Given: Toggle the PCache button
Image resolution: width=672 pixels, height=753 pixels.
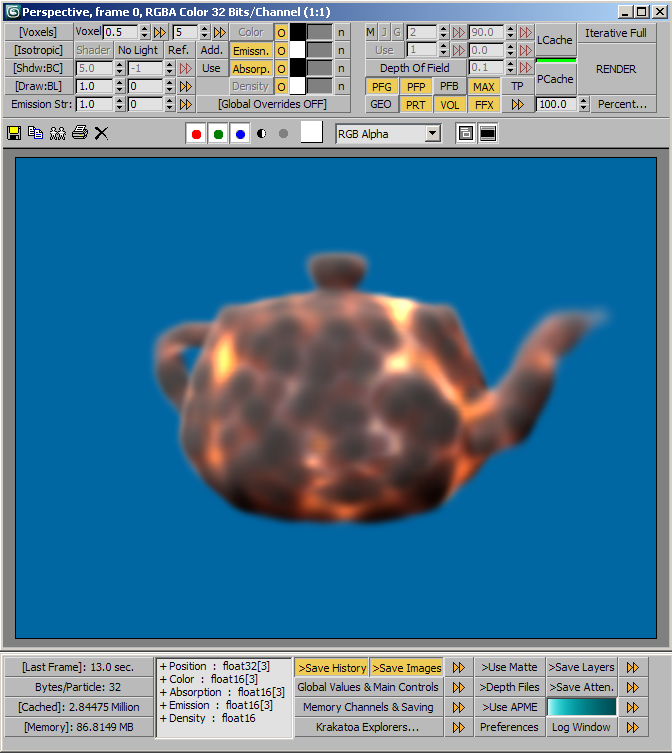Looking at the screenshot, I should (555, 79).
